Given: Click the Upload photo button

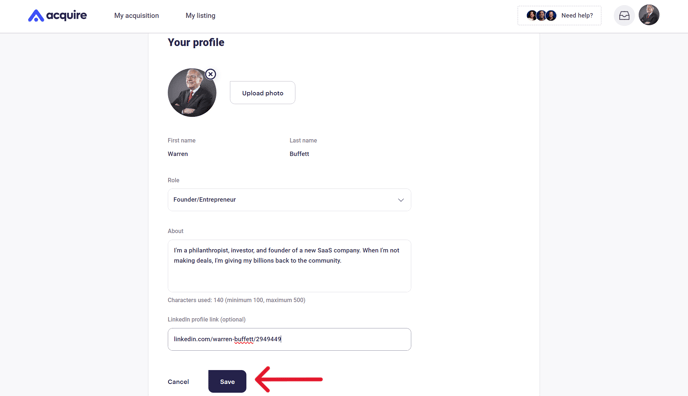Looking at the screenshot, I should tap(262, 93).
